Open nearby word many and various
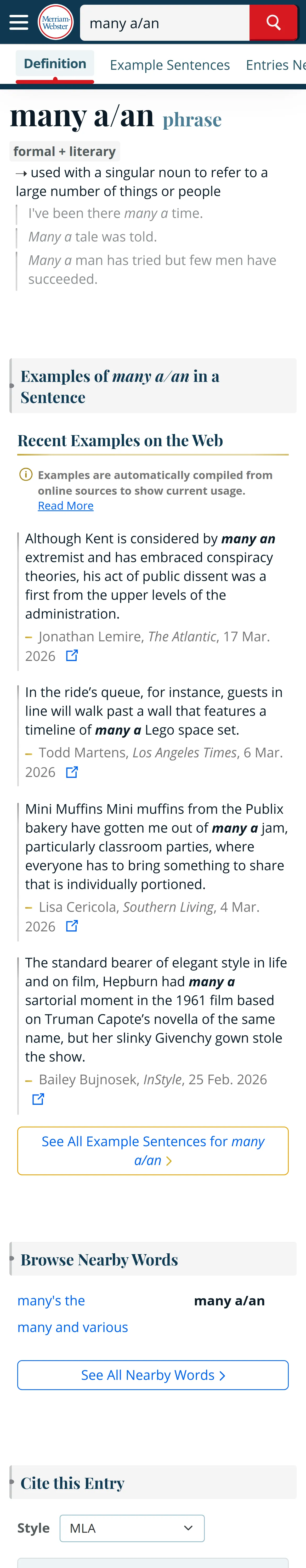 (x=72, y=1327)
